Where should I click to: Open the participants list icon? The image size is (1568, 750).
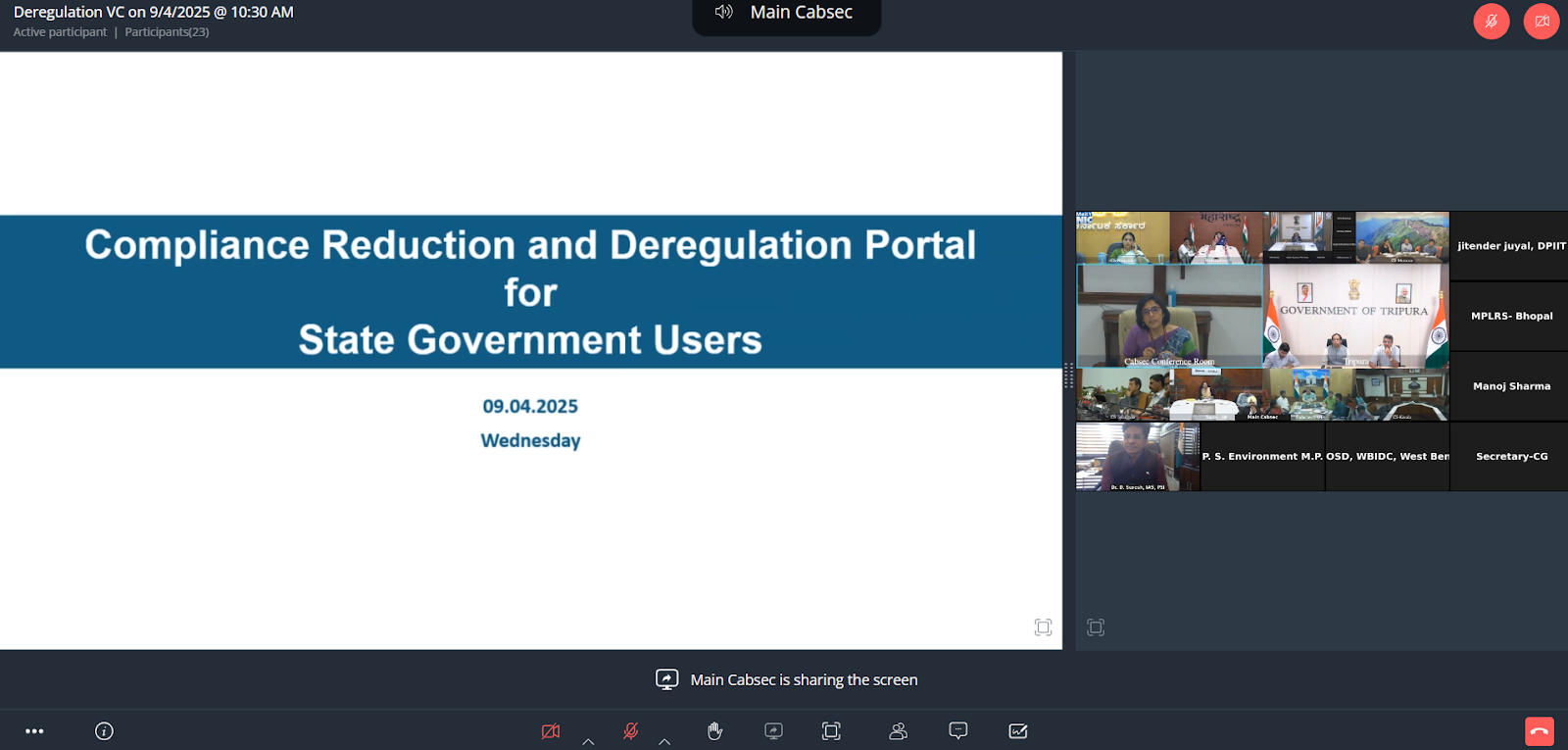898,731
